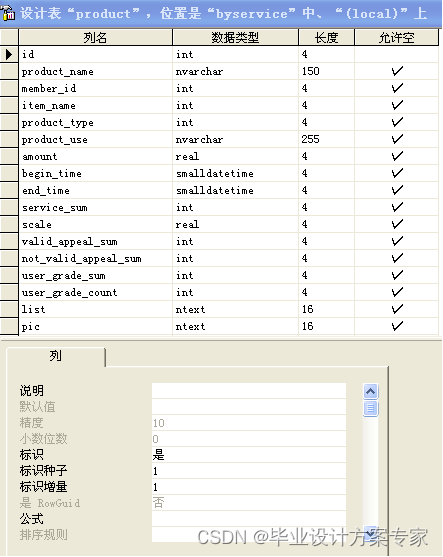Open real data type cell of amount
Image resolution: width=443 pixels, height=557 pixels.
click(x=236, y=157)
